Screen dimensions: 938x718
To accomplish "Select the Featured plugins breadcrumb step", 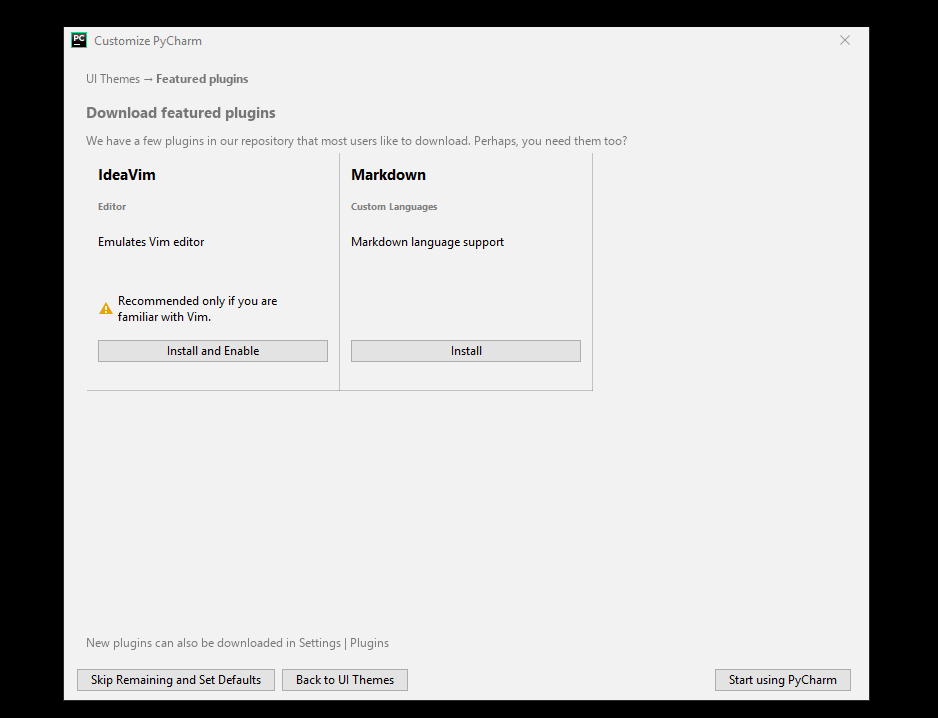I will (202, 79).
